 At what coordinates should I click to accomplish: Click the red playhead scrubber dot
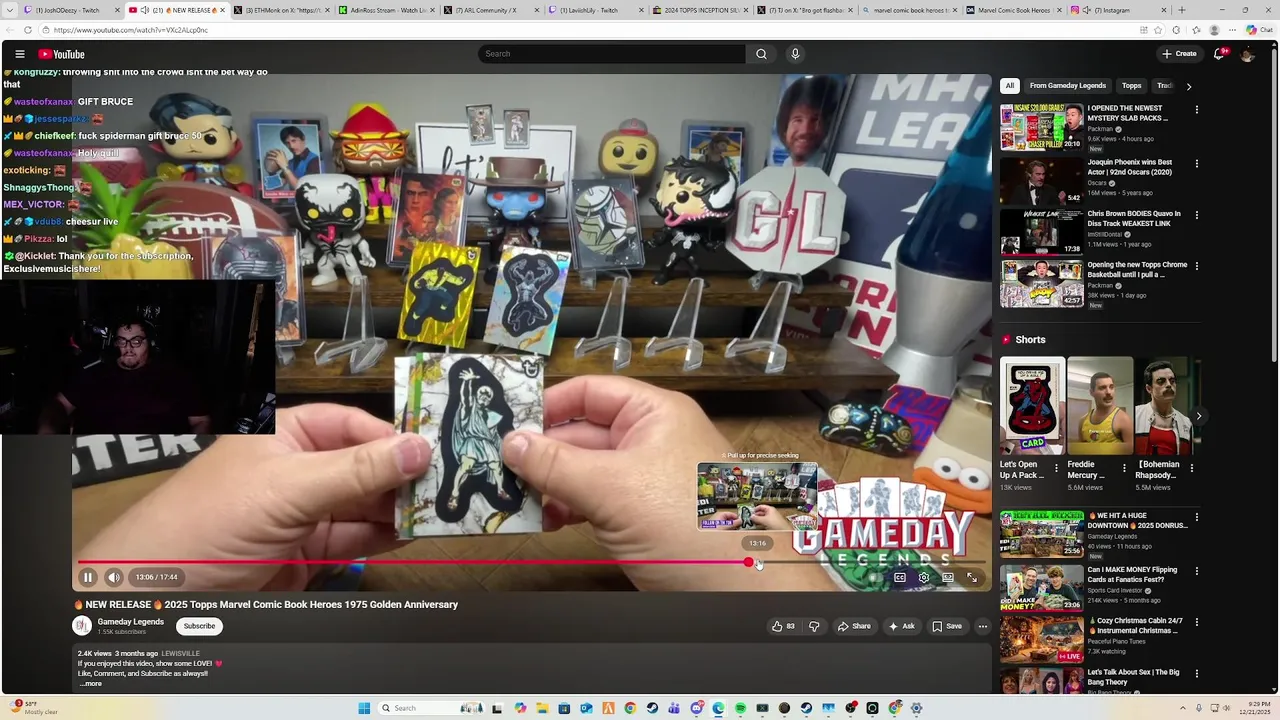point(749,563)
